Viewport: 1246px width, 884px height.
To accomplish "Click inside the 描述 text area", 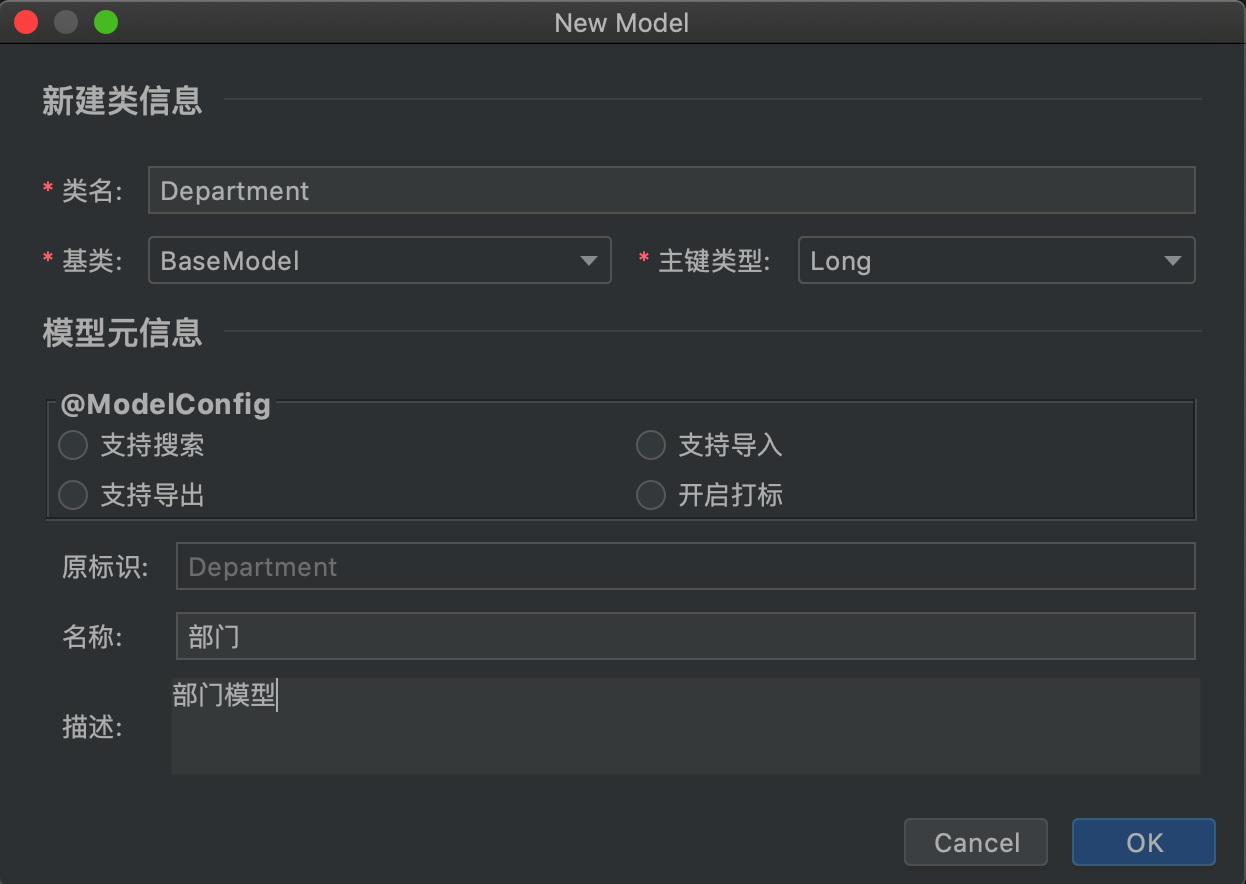I will coord(684,726).
